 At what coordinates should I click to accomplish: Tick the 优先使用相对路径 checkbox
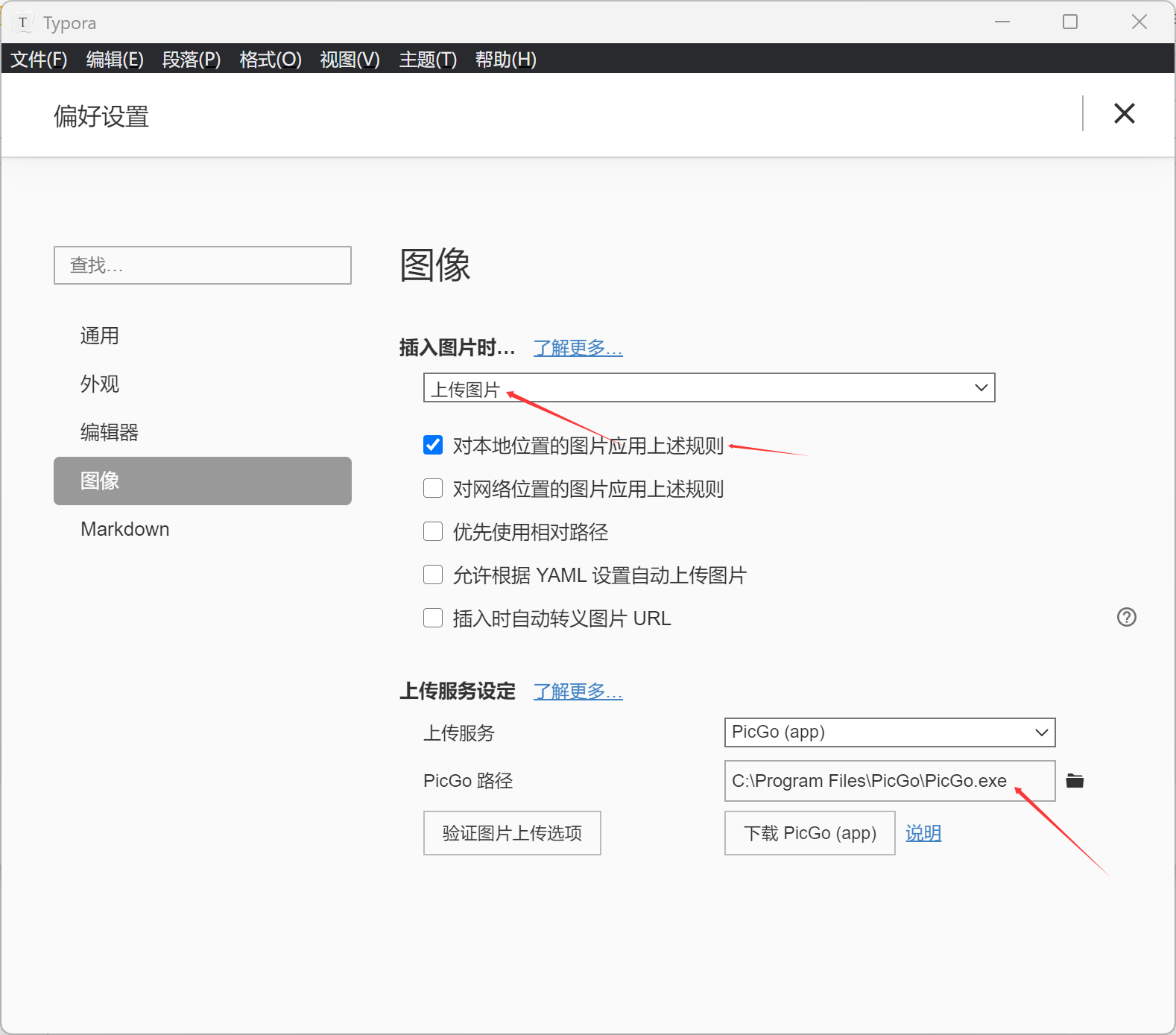point(433,531)
